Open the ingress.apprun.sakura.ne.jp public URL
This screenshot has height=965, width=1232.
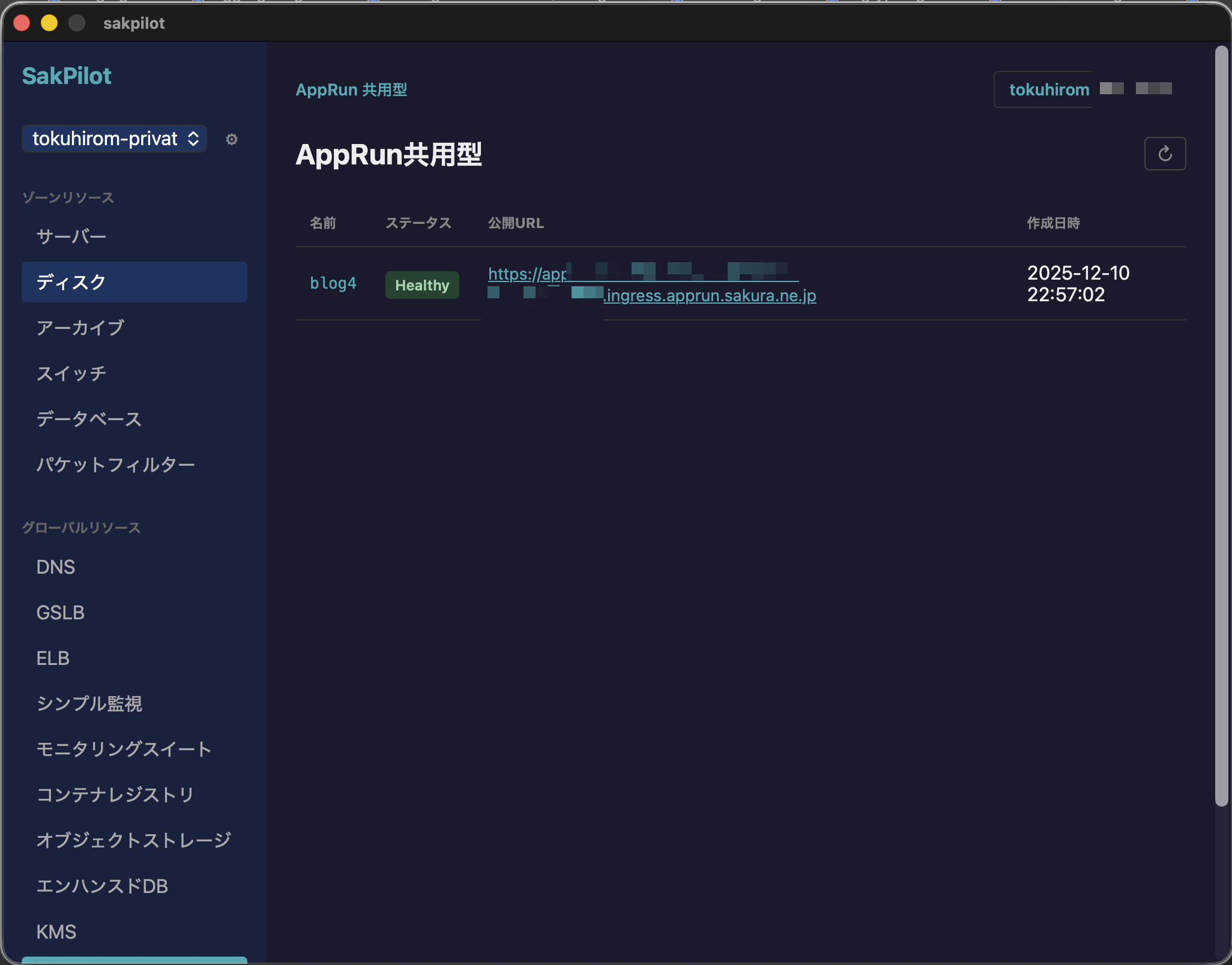point(710,296)
